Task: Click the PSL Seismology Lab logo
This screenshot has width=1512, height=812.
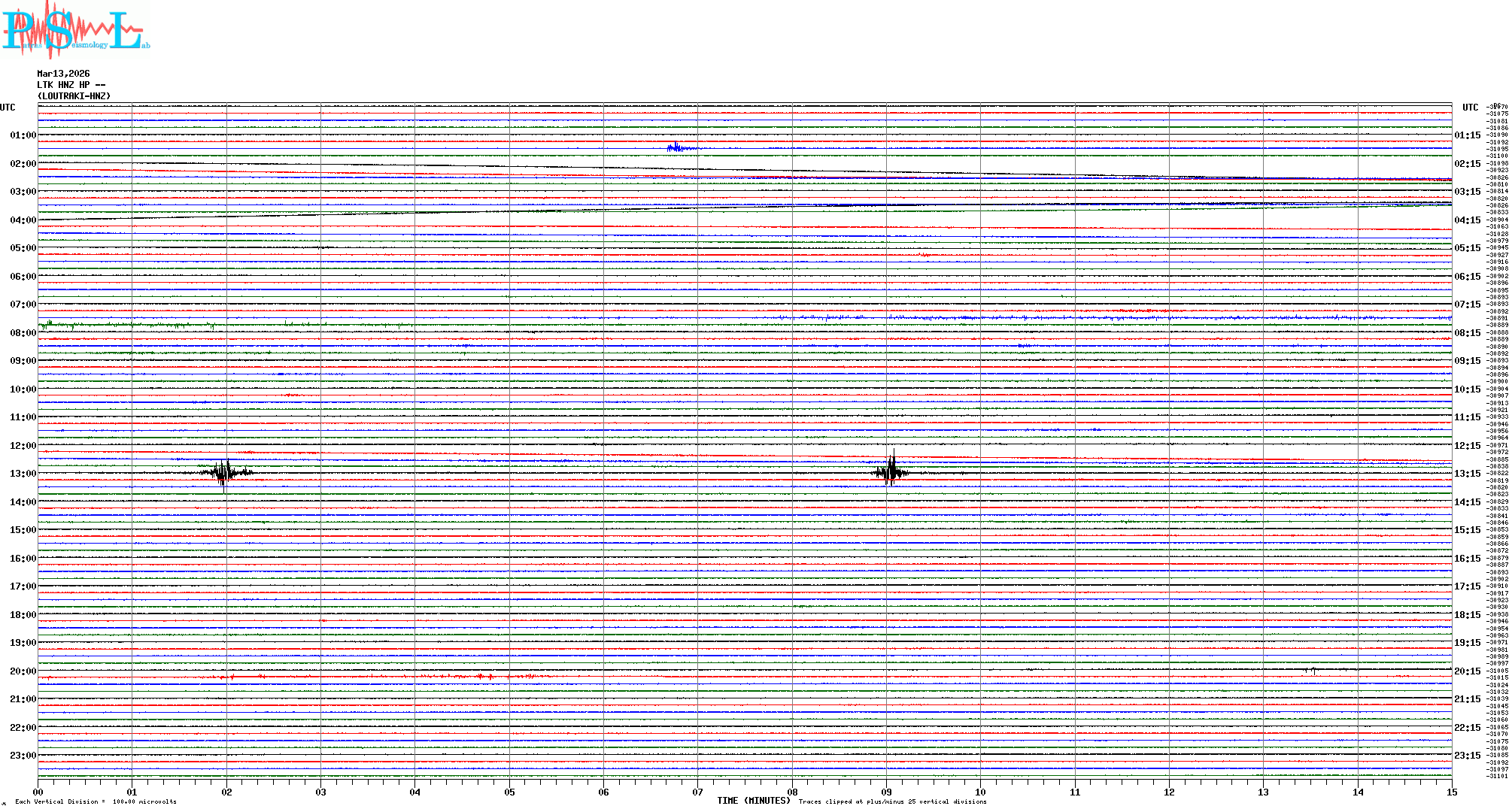Action: (75, 30)
